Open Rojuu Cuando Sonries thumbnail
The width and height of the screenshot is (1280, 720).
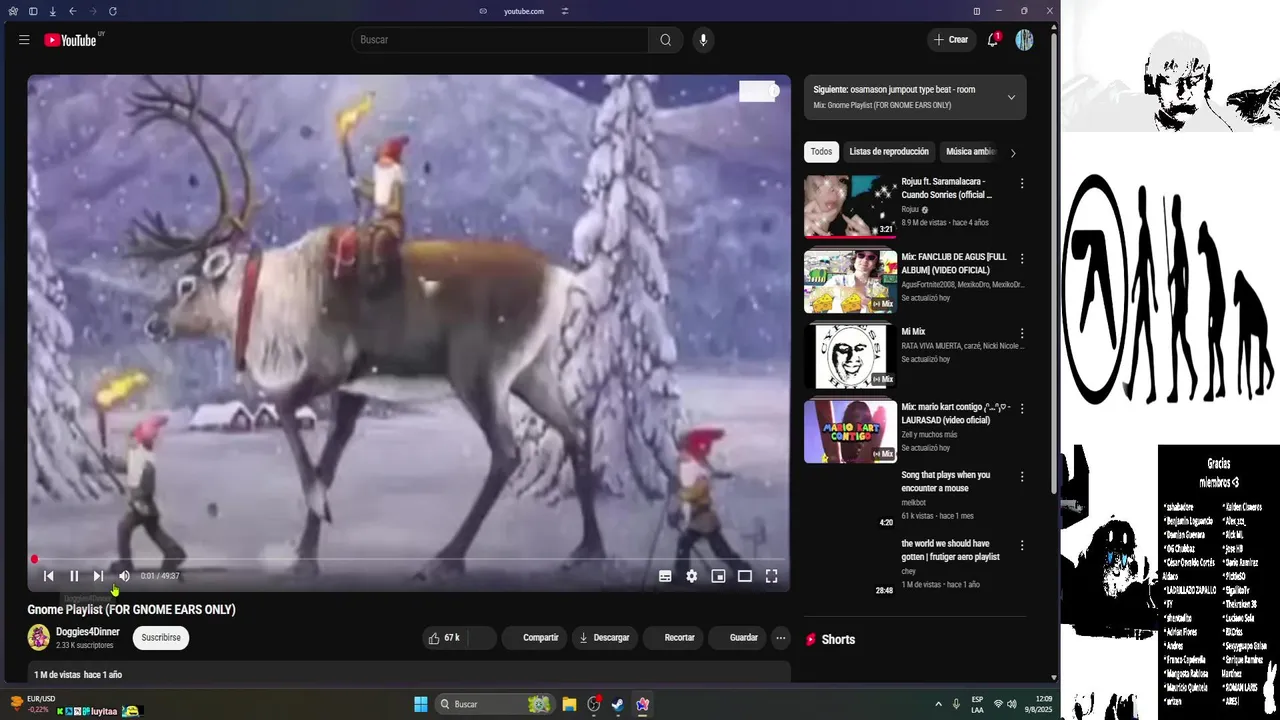(x=850, y=206)
